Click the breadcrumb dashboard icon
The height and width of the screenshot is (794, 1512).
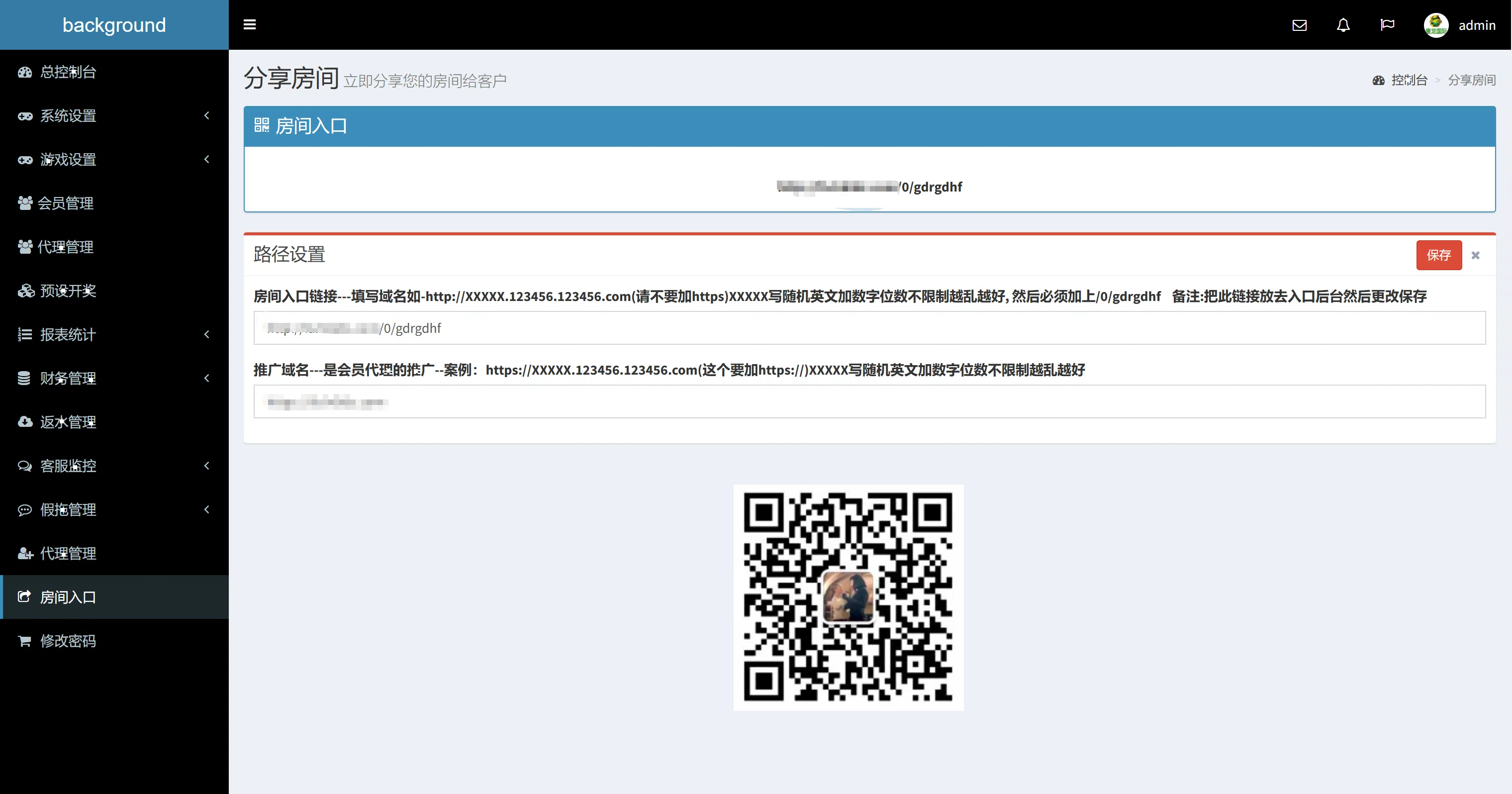[x=1379, y=81]
